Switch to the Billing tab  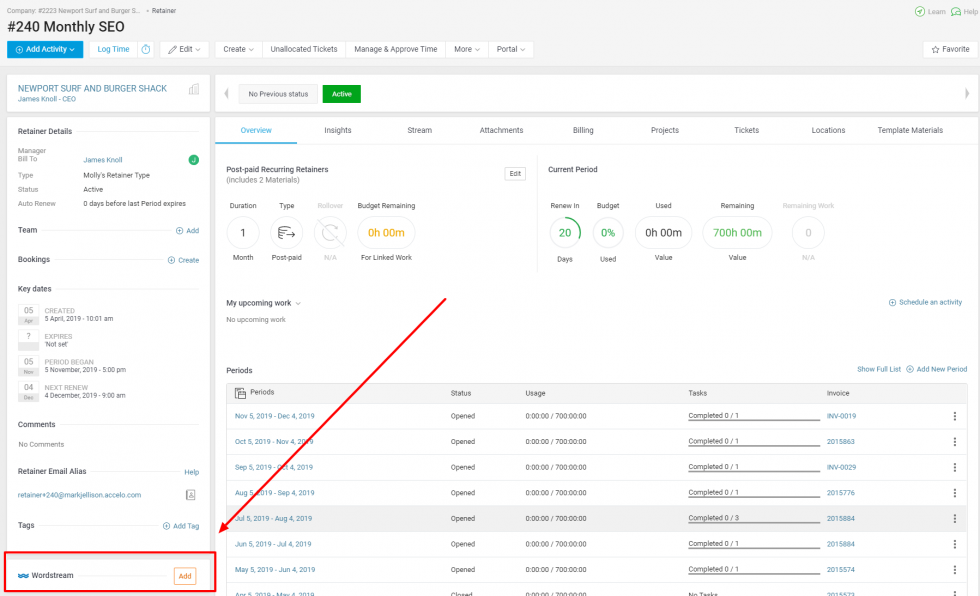[x=583, y=130]
